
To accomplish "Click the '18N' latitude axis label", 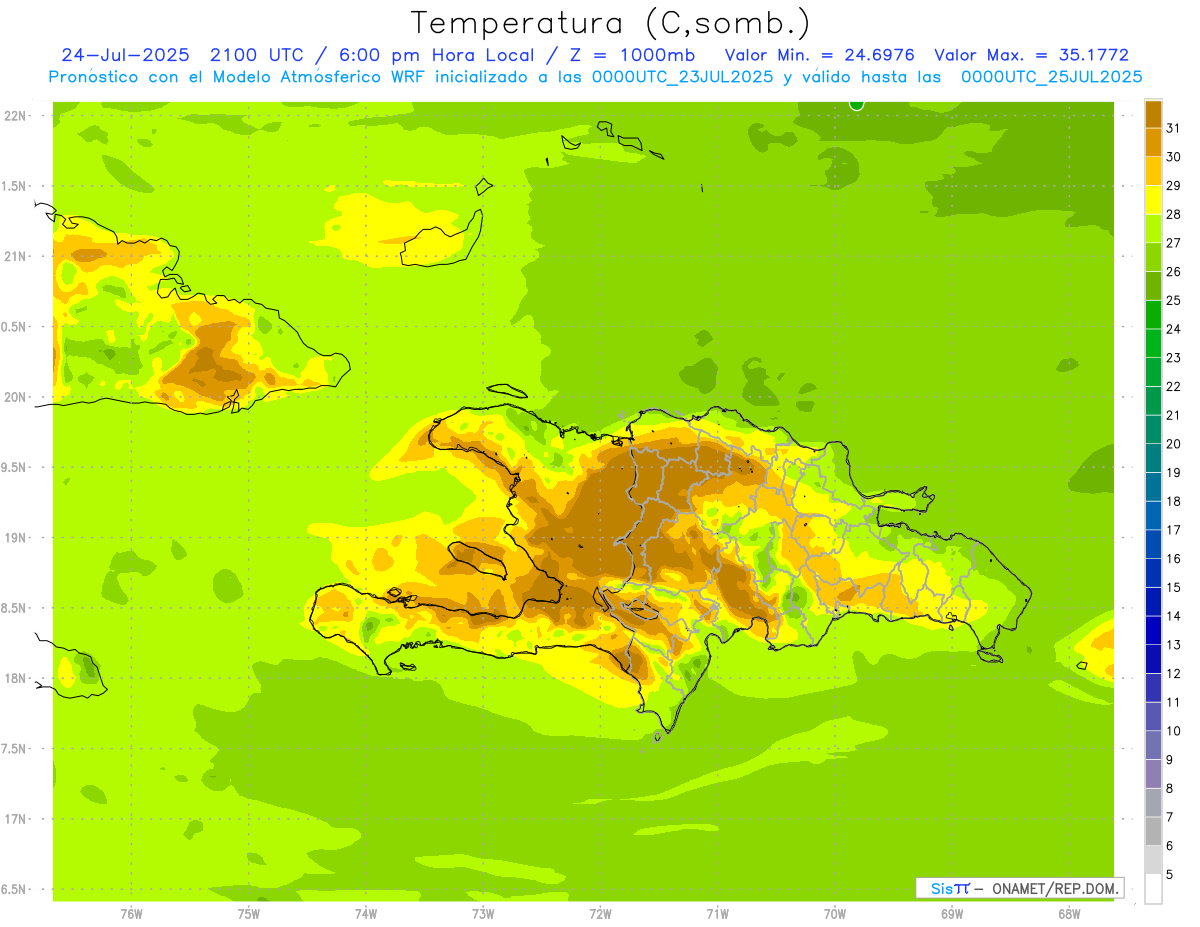I will pyautogui.click(x=15, y=678).
